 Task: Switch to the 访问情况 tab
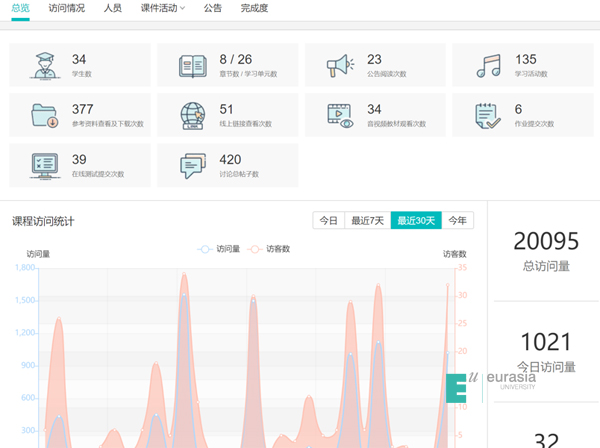67,8
